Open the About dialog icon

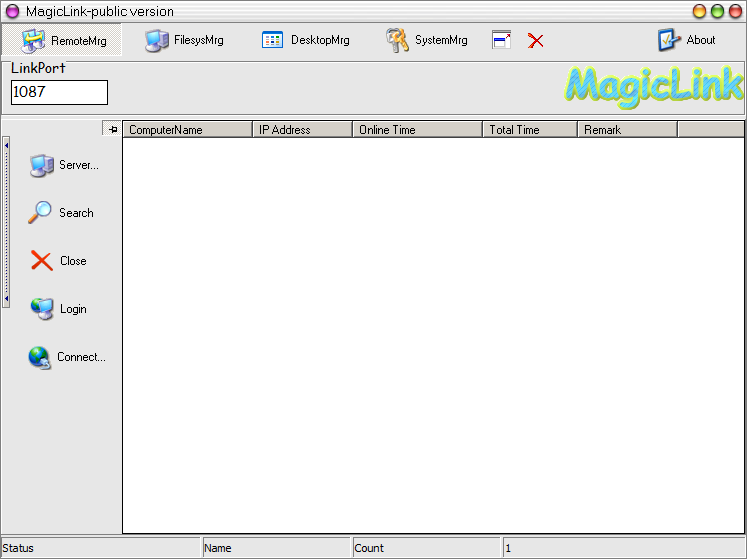[x=668, y=40]
